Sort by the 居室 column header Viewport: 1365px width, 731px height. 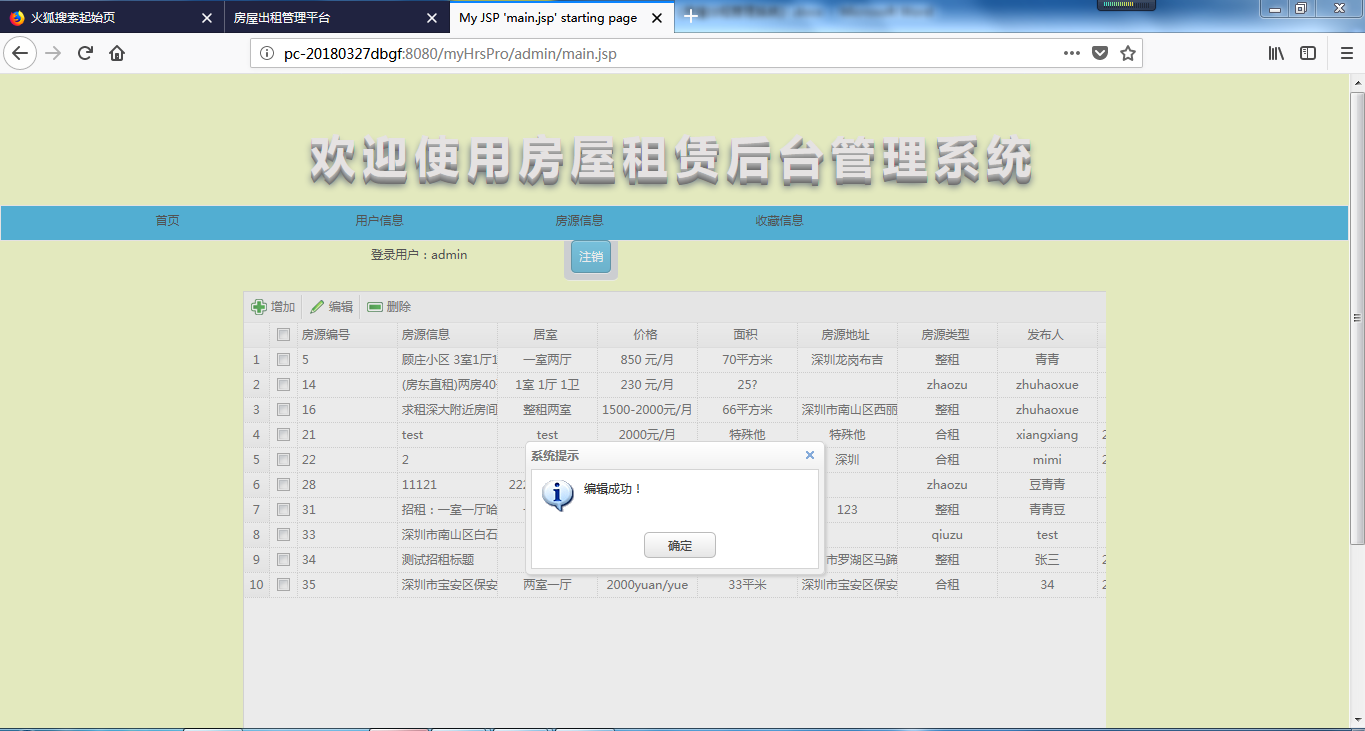(x=547, y=335)
